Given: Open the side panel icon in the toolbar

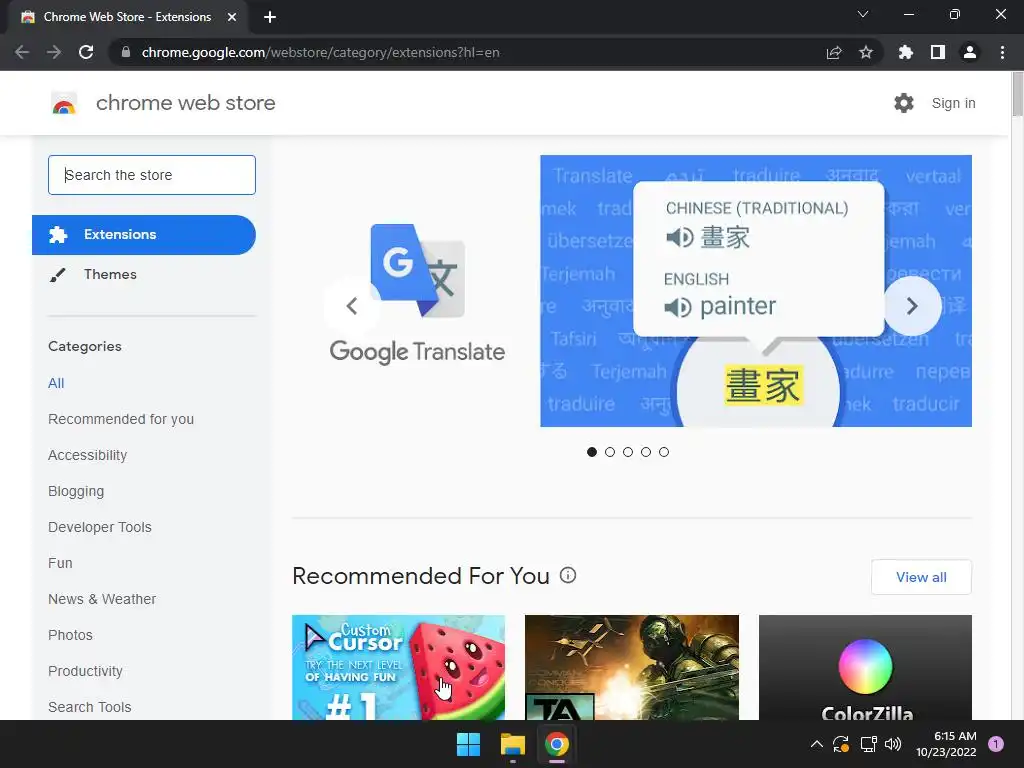Looking at the screenshot, I should tap(938, 52).
